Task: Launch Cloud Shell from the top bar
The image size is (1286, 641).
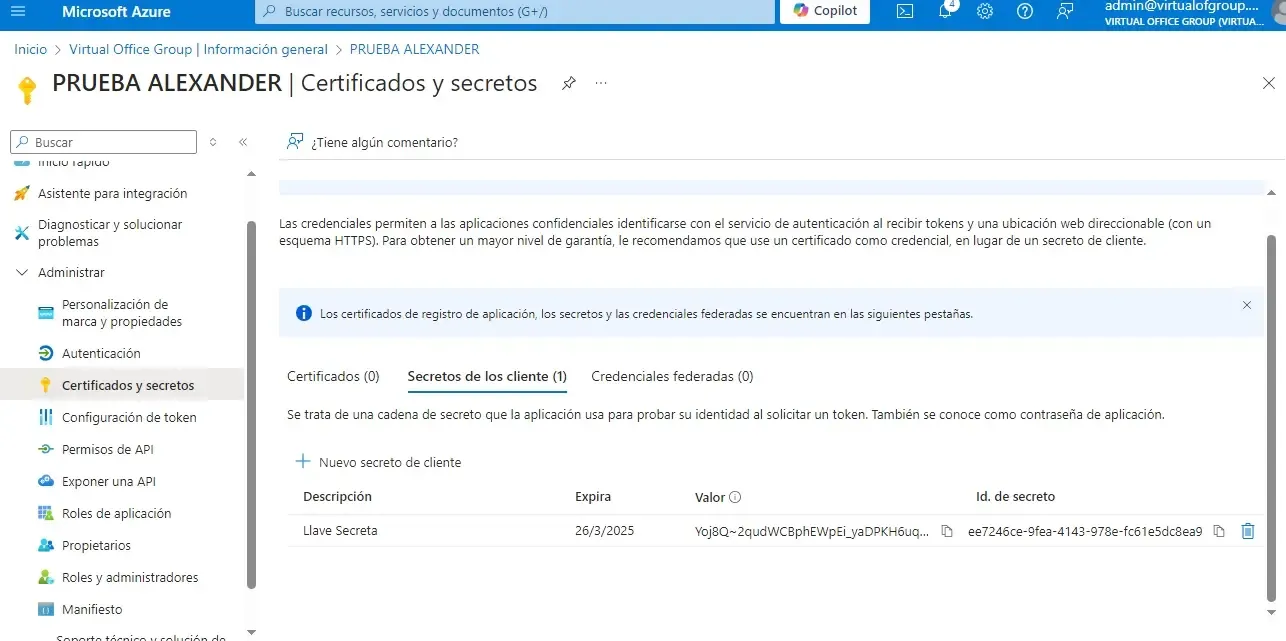Action: [x=904, y=12]
